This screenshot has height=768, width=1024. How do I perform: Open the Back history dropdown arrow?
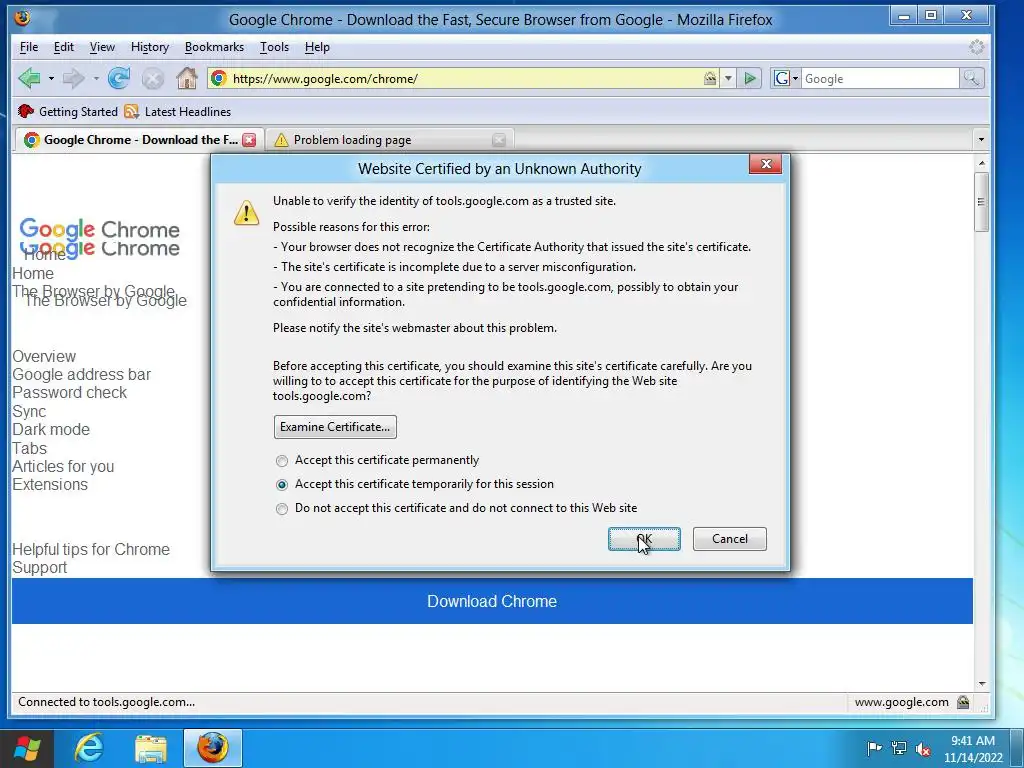click(51, 79)
